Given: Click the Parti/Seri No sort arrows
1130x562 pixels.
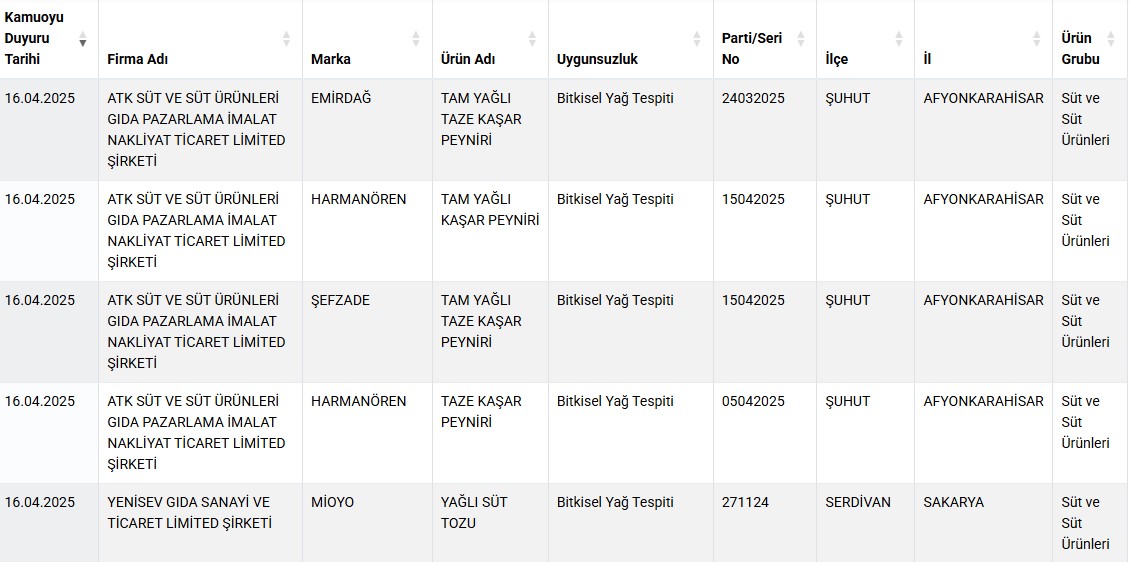Looking at the screenshot, I should (801, 39).
